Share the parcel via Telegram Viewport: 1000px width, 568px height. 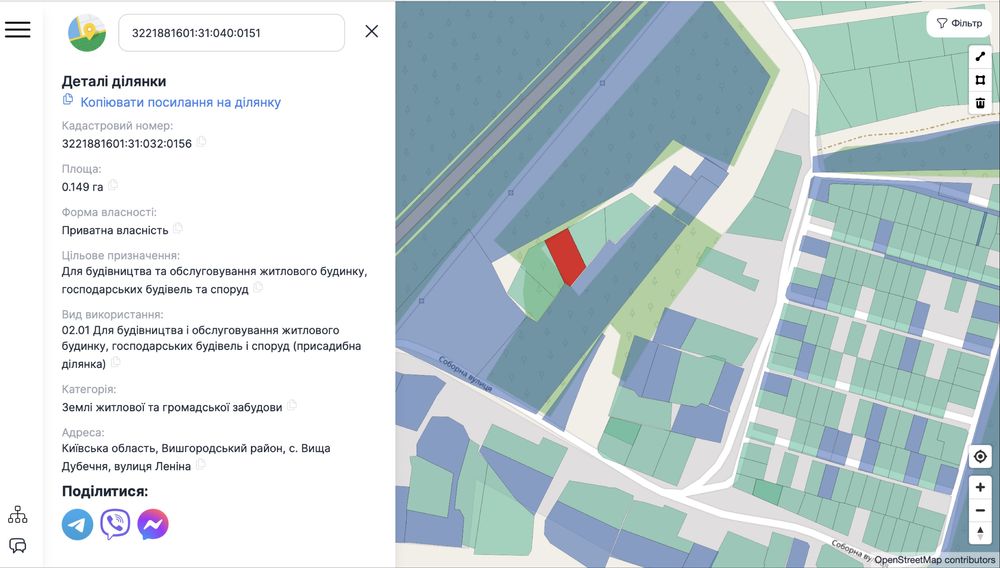(x=77, y=524)
